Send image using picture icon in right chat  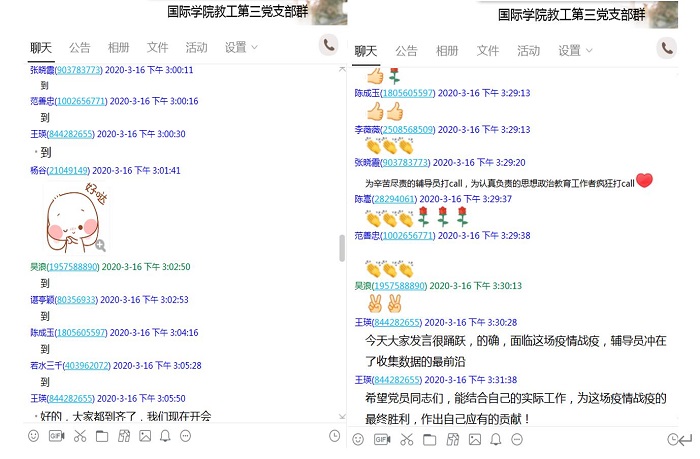pos(475,439)
